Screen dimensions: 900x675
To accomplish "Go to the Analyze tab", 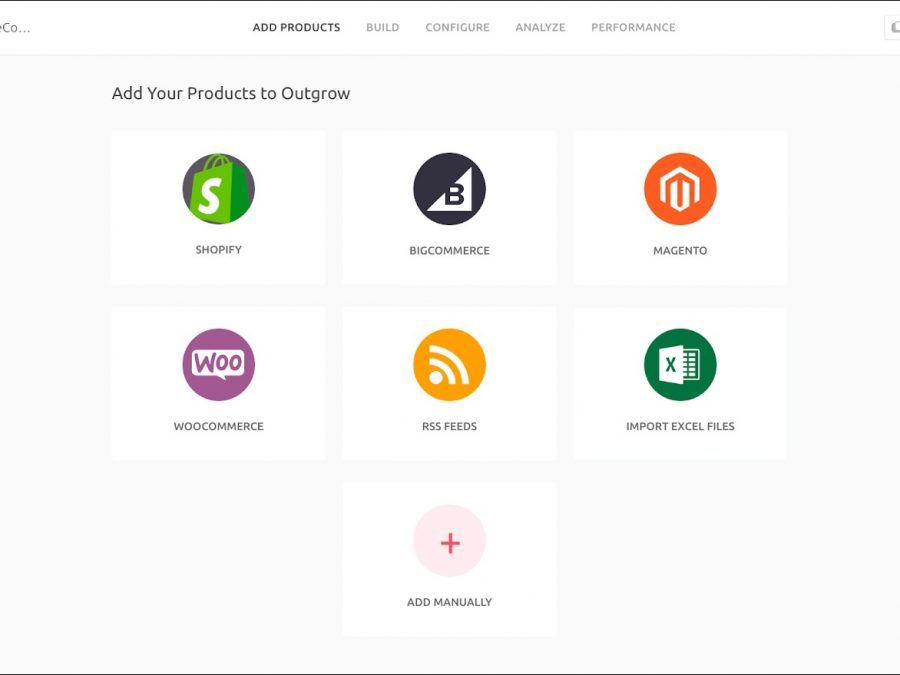I will (540, 28).
